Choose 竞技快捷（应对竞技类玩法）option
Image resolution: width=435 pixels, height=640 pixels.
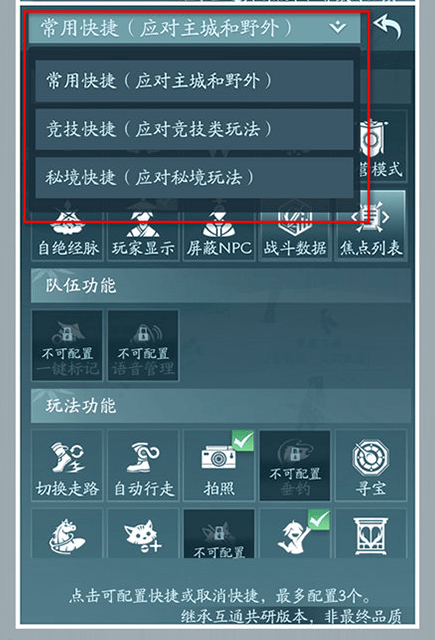[194, 129]
